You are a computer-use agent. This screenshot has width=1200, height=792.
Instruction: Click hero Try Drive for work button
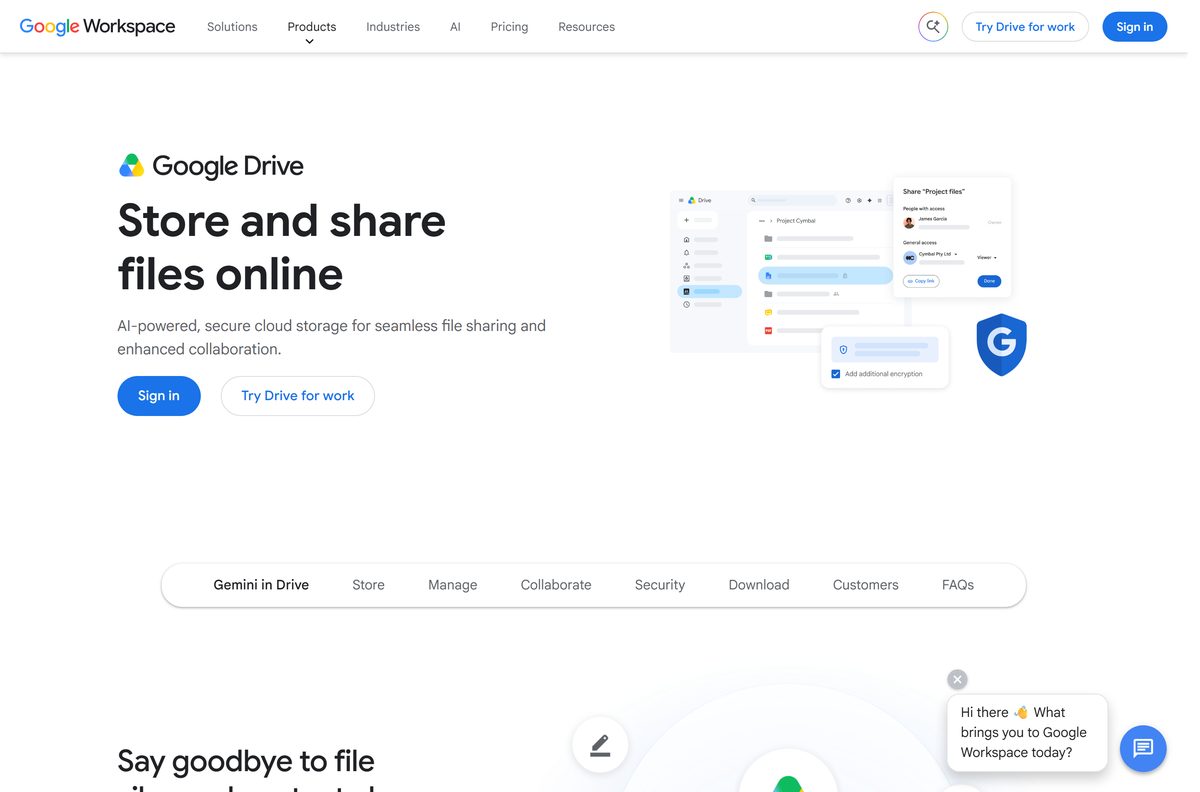(298, 396)
